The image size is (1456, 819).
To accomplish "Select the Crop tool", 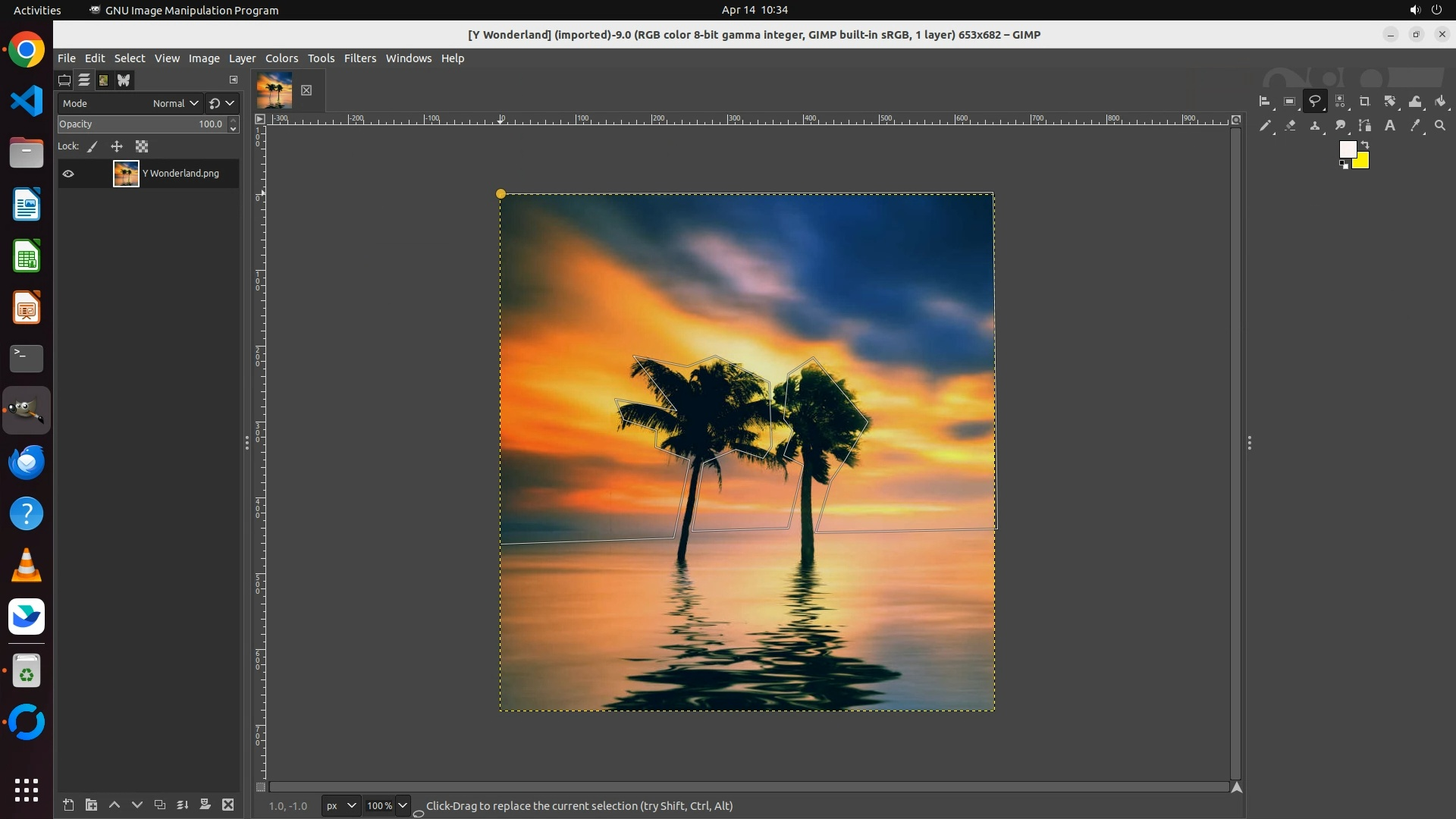I will (x=1365, y=102).
